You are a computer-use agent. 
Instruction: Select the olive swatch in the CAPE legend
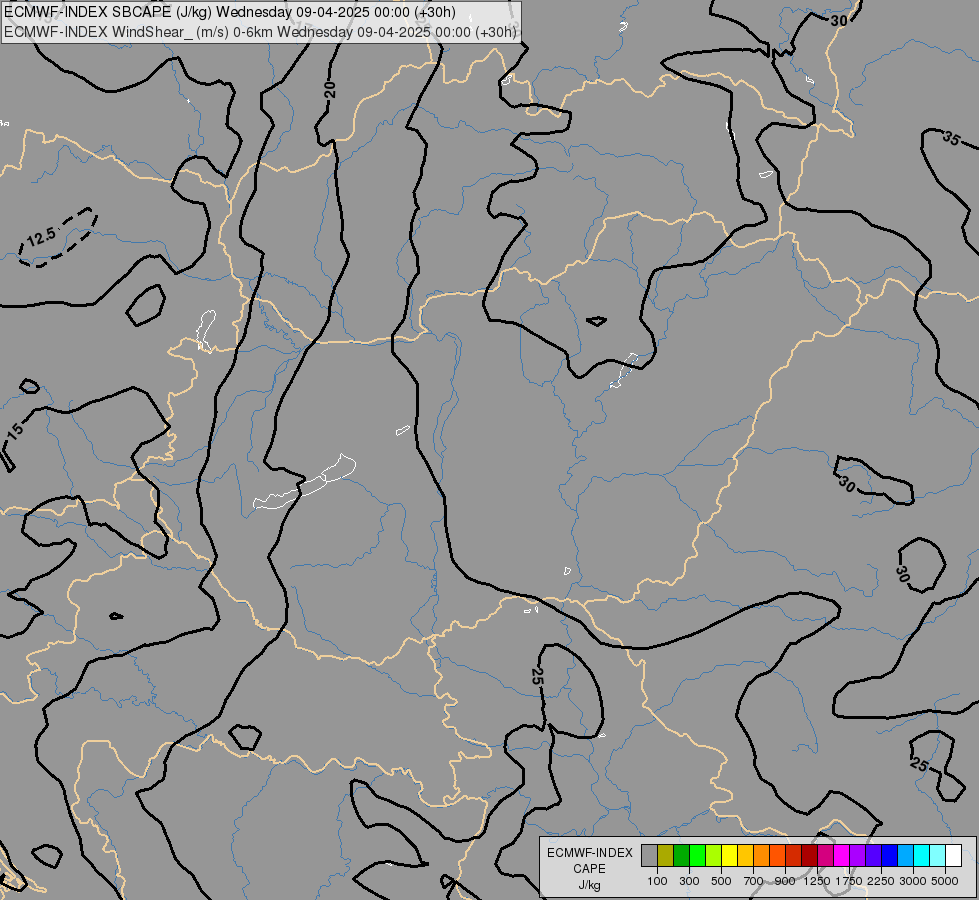(x=666, y=855)
